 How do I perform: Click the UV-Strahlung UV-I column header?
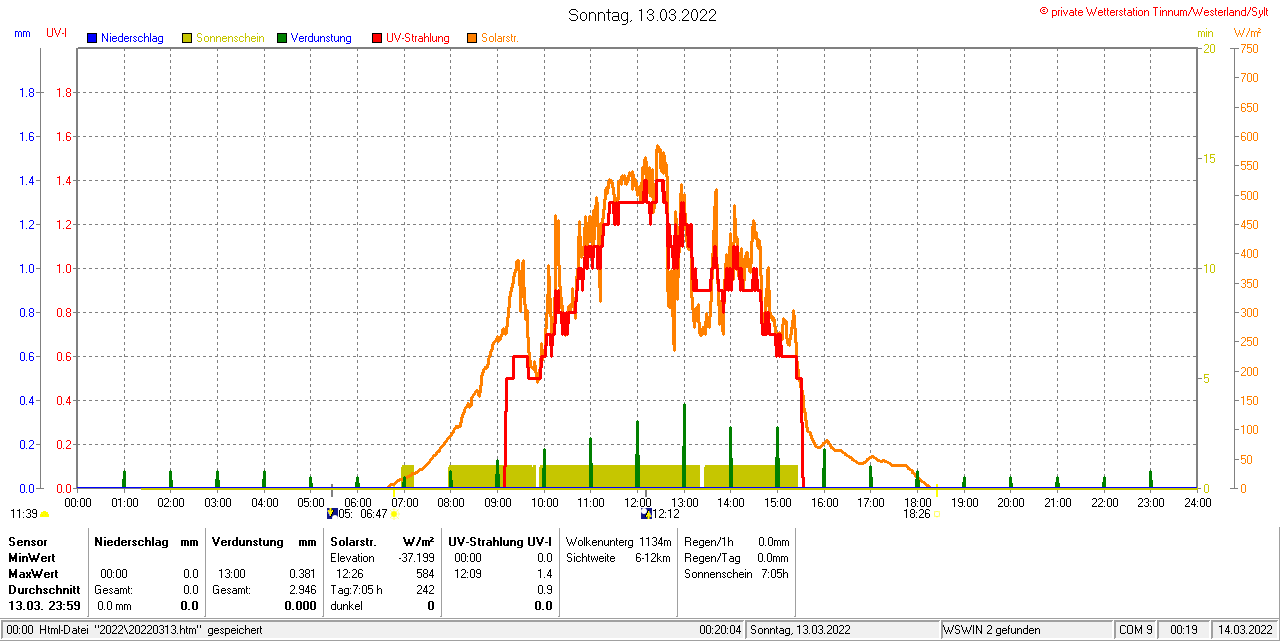coord(500,541)
